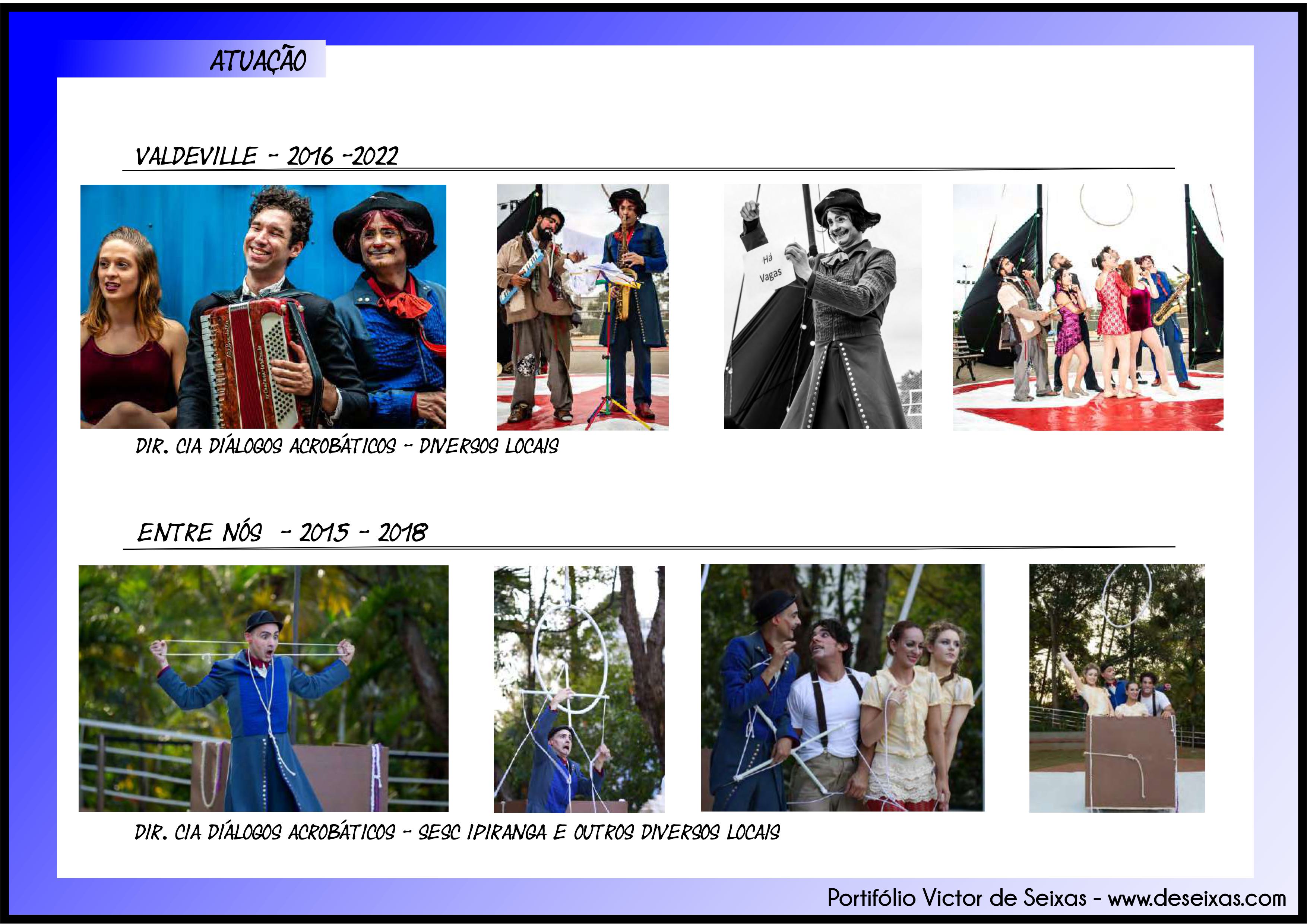Open the black-and-white Há Vagas photo
Viewport: 1307px width, 924px height.
[822, 306]
